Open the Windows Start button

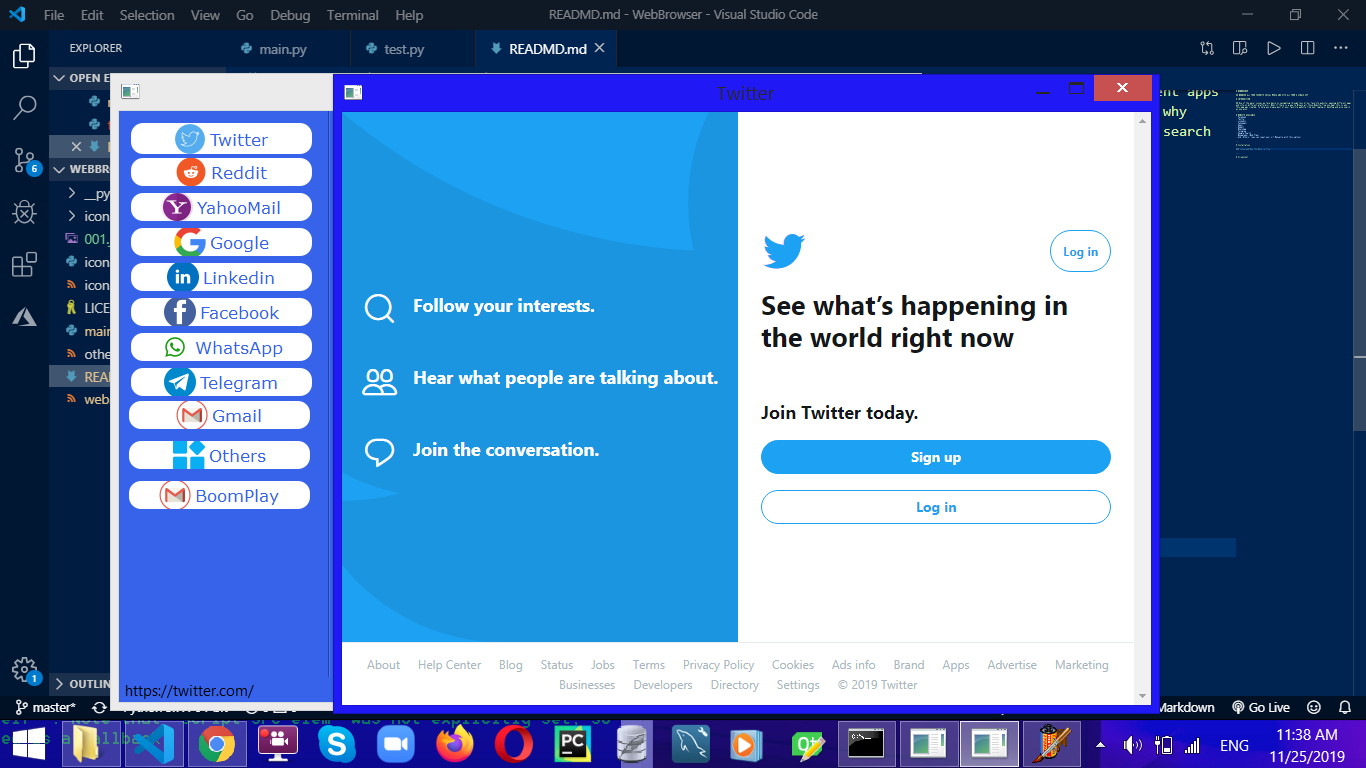pyautogui.click(x=29, y=744)
